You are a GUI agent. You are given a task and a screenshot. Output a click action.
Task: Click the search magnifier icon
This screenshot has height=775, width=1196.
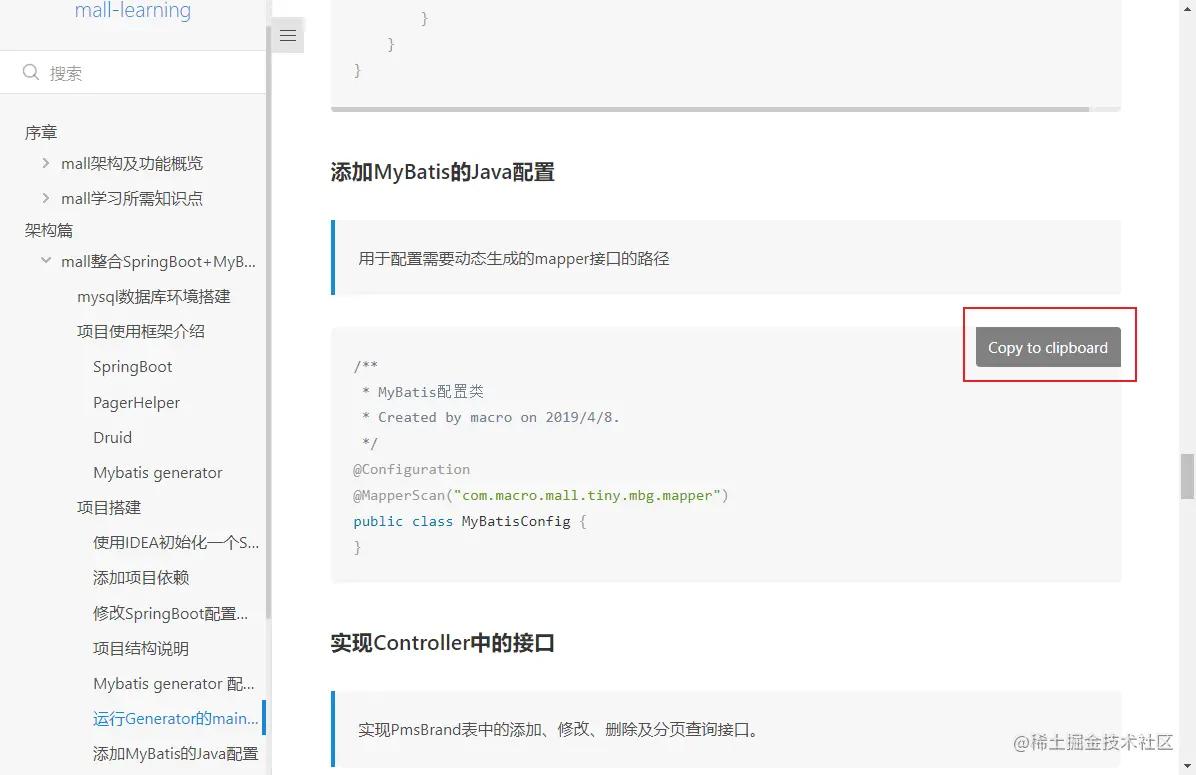[x=30, y=71]
